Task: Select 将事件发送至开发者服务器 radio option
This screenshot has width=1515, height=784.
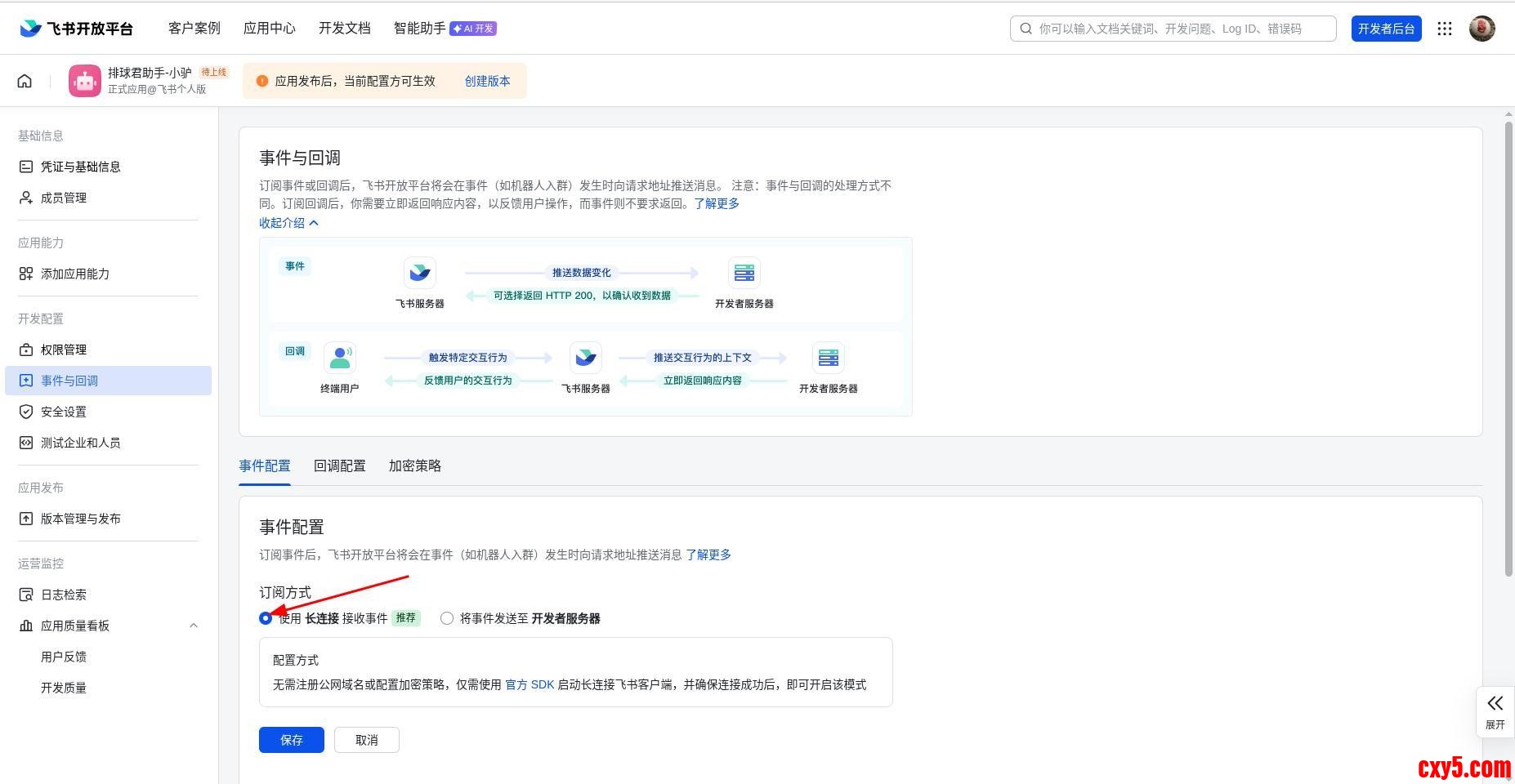Action: pyautogui.click(x=447, y=618)
